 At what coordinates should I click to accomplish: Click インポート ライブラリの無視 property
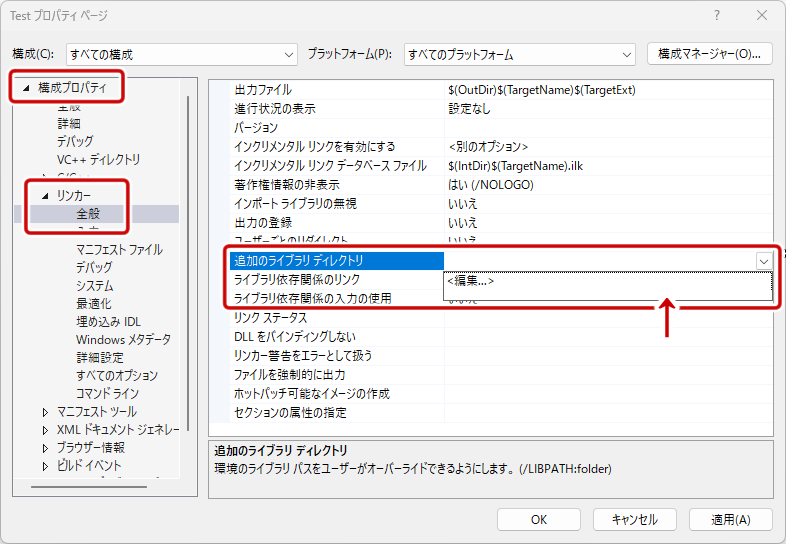[x=295, y=204]
